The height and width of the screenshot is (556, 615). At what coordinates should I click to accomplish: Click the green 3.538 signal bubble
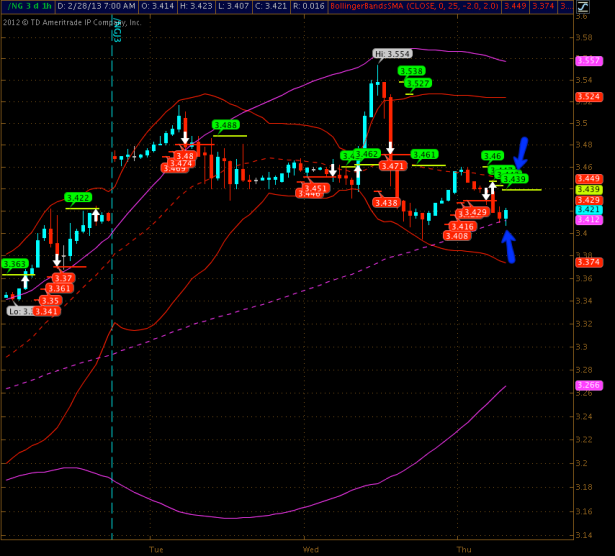(411, 71)
